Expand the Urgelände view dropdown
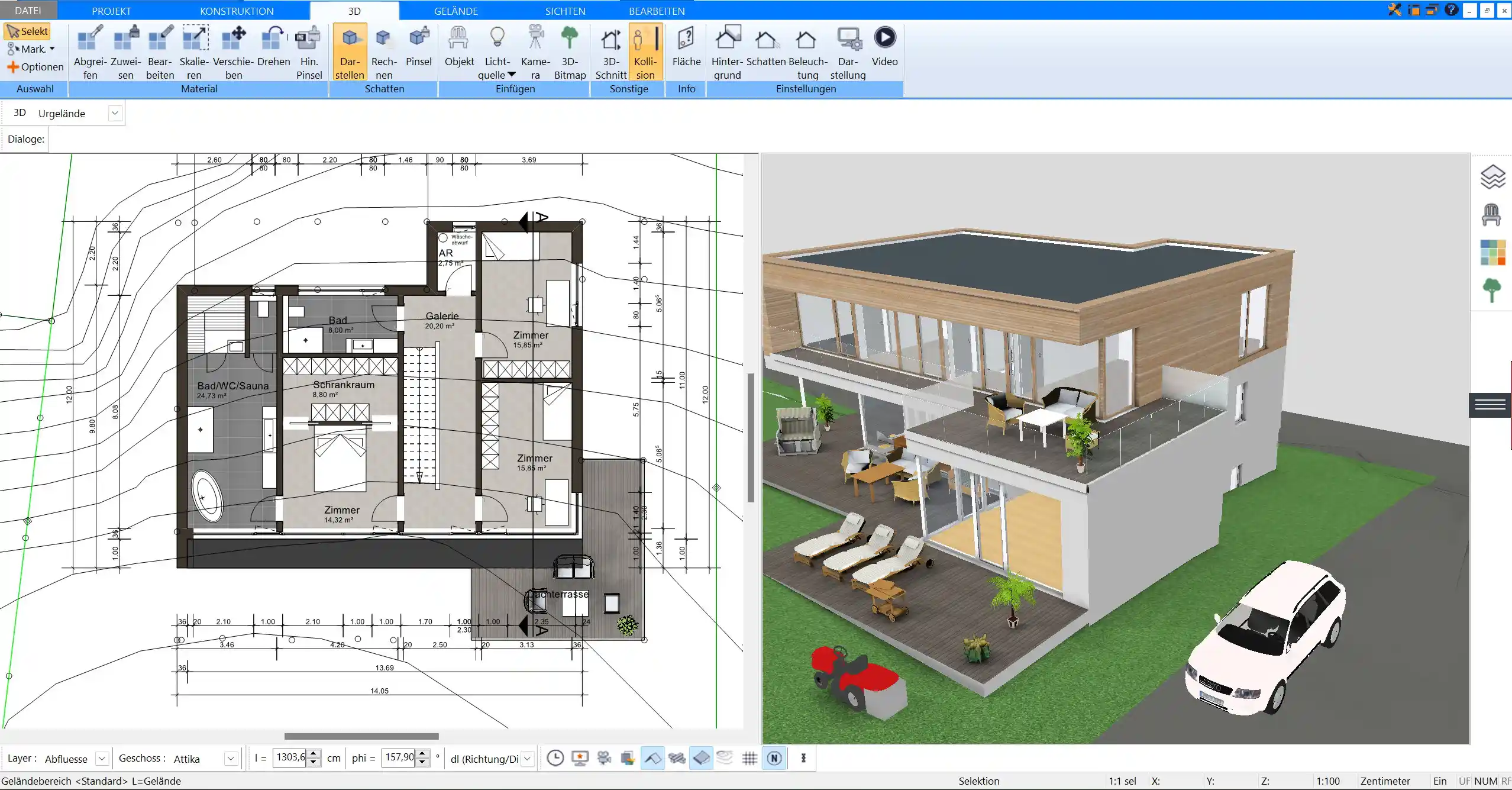Viewport: 1512px width, 790px height. tap(115, 113)
